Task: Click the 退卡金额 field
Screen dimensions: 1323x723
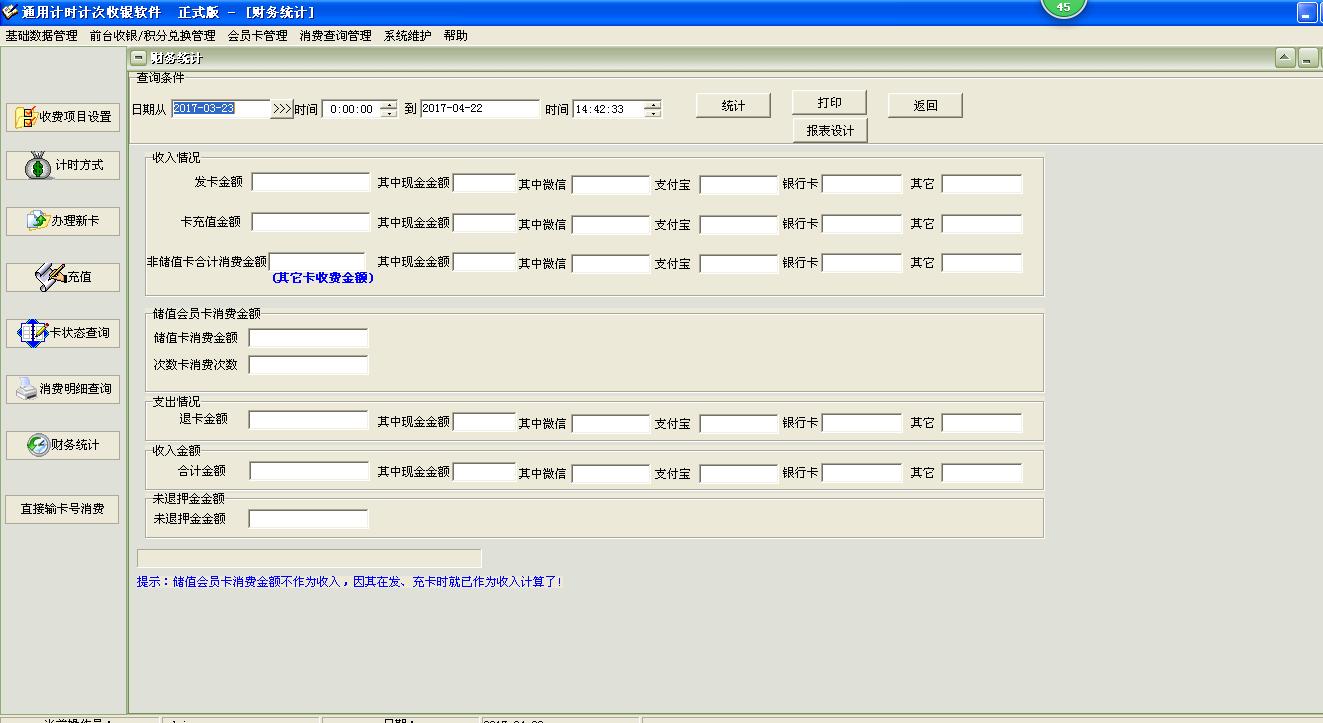Action: point(309,420)
